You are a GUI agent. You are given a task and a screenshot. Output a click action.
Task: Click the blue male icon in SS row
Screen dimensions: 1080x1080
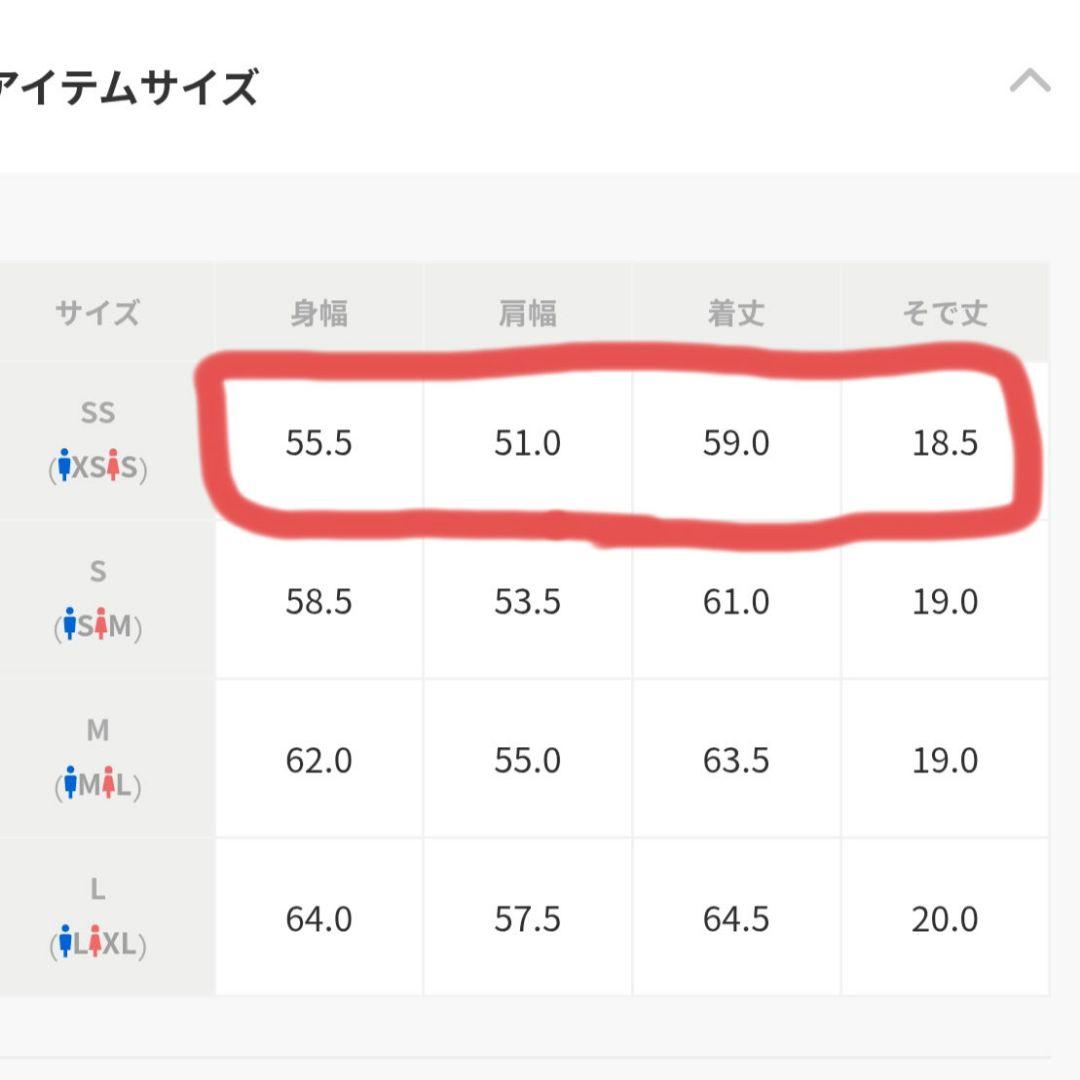click(64, 465)
